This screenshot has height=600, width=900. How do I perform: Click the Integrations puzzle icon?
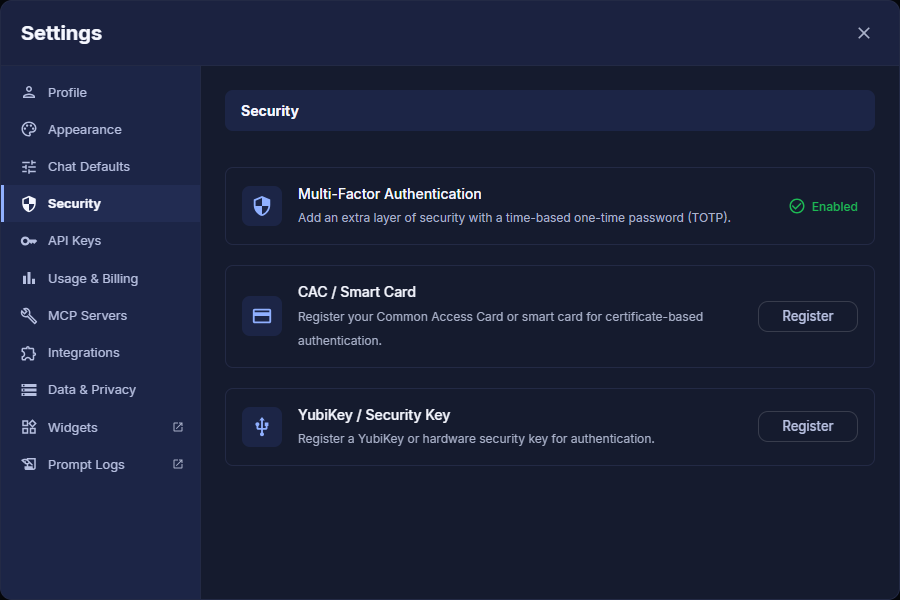(x=29, y=353)
